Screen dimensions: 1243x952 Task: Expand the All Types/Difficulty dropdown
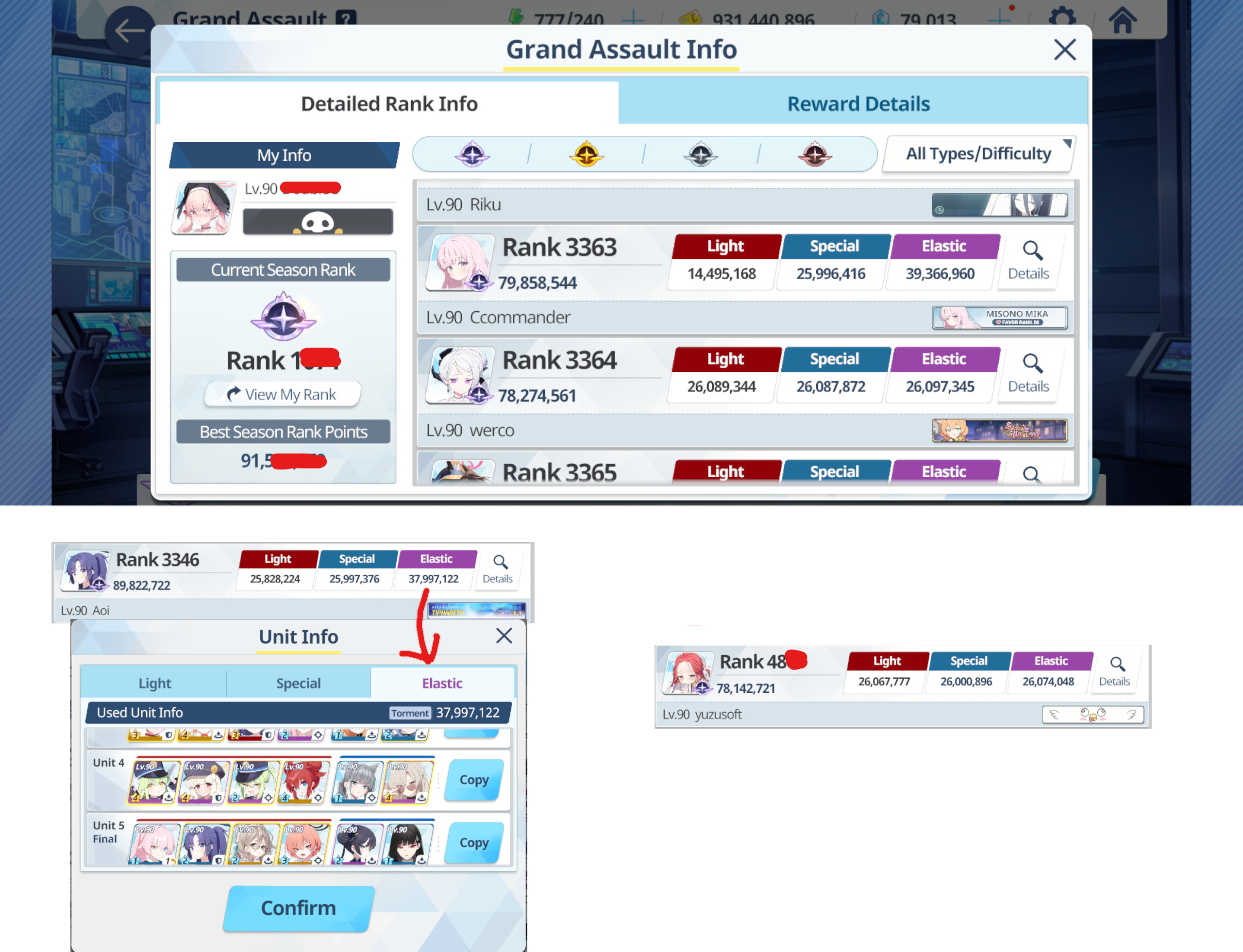(979, 153)
